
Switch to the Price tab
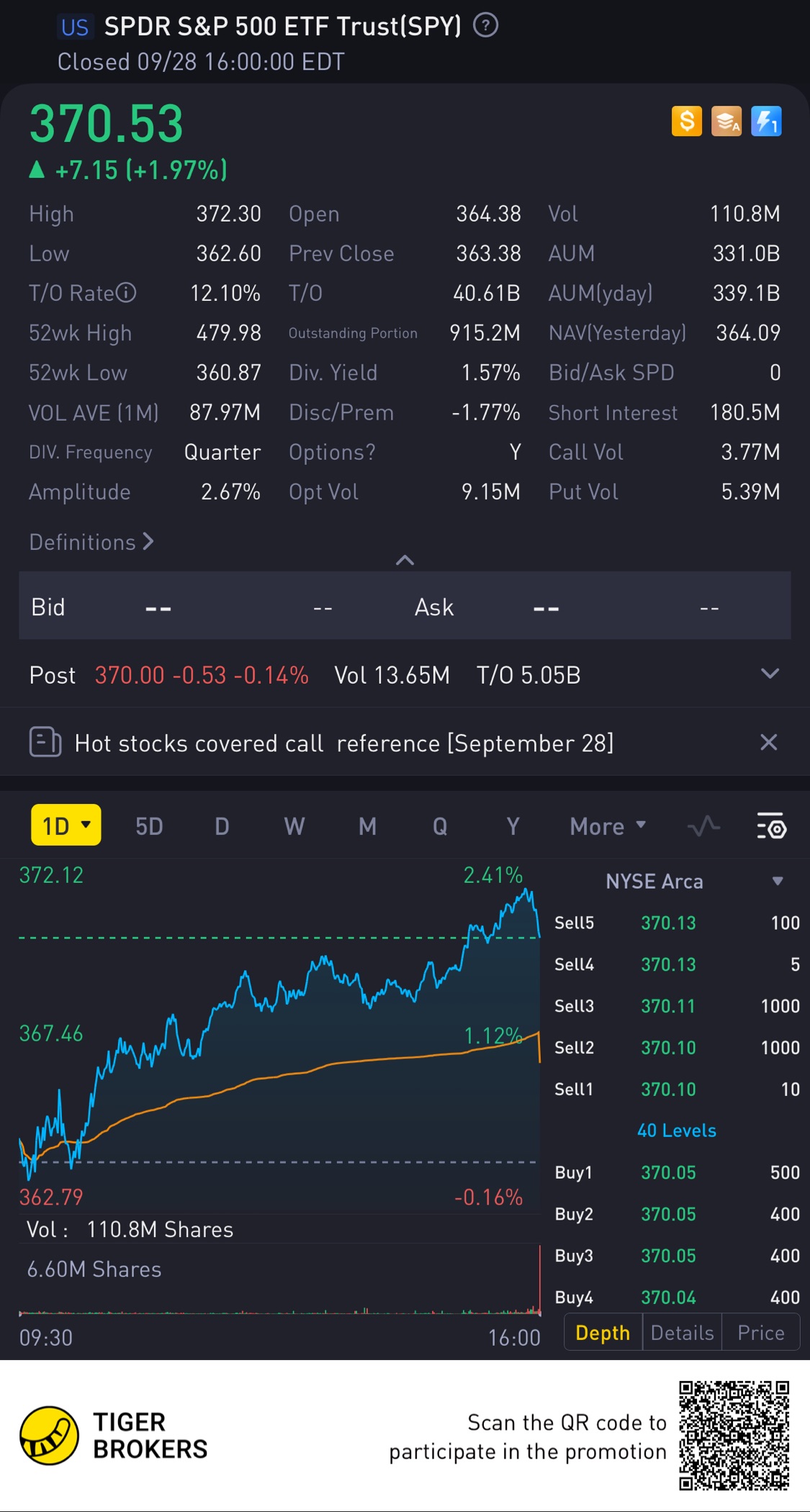[x=760, y=1333]
